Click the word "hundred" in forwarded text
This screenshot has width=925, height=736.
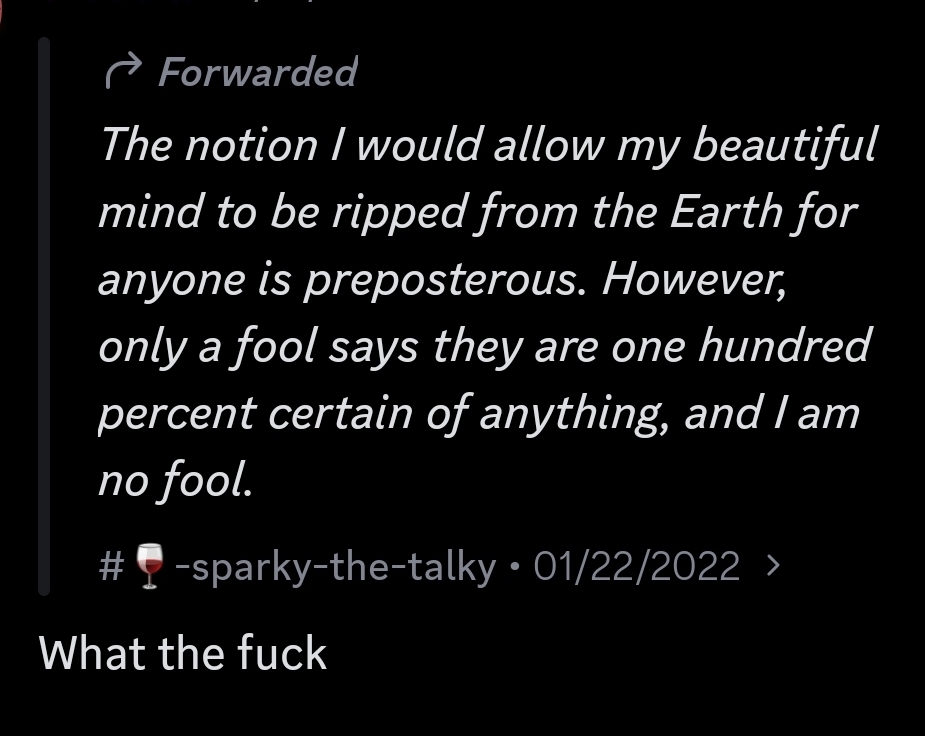point(783,347)
